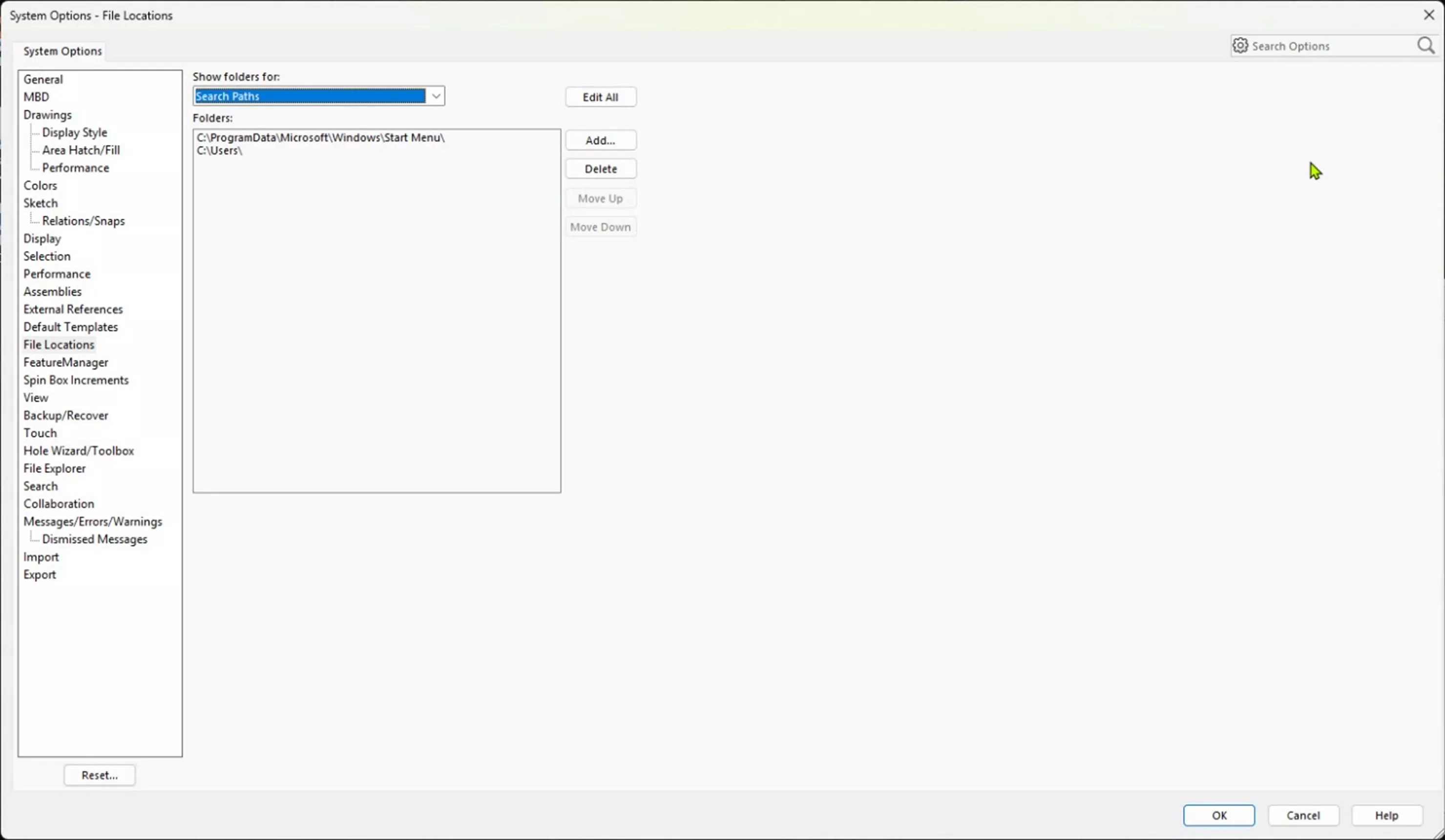Open the Hole Wizard/Toolbox settings
The height and width of the screenshot is (840, 1445).
click(79, 451)
